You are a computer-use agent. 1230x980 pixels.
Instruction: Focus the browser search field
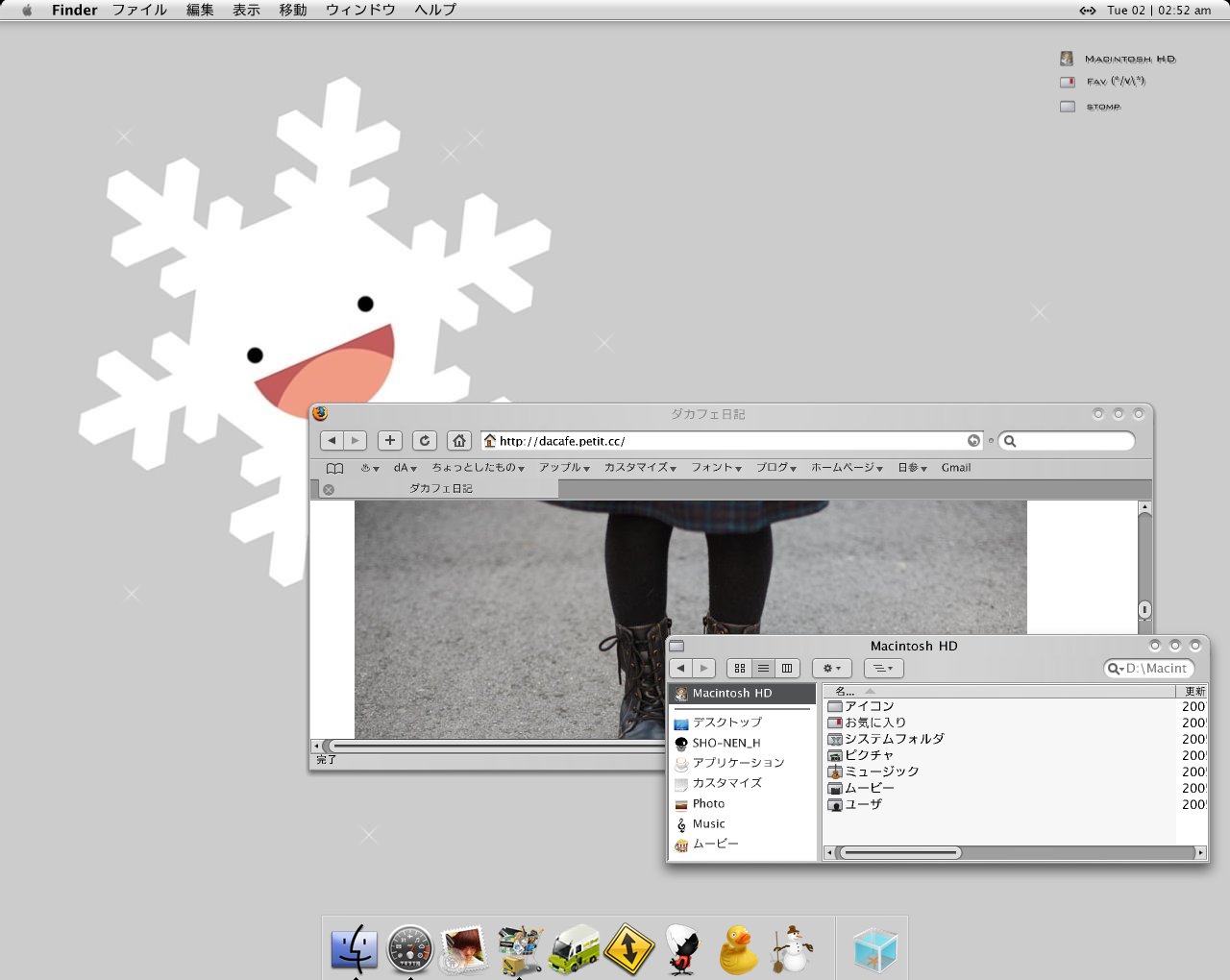click(1068, 441)
